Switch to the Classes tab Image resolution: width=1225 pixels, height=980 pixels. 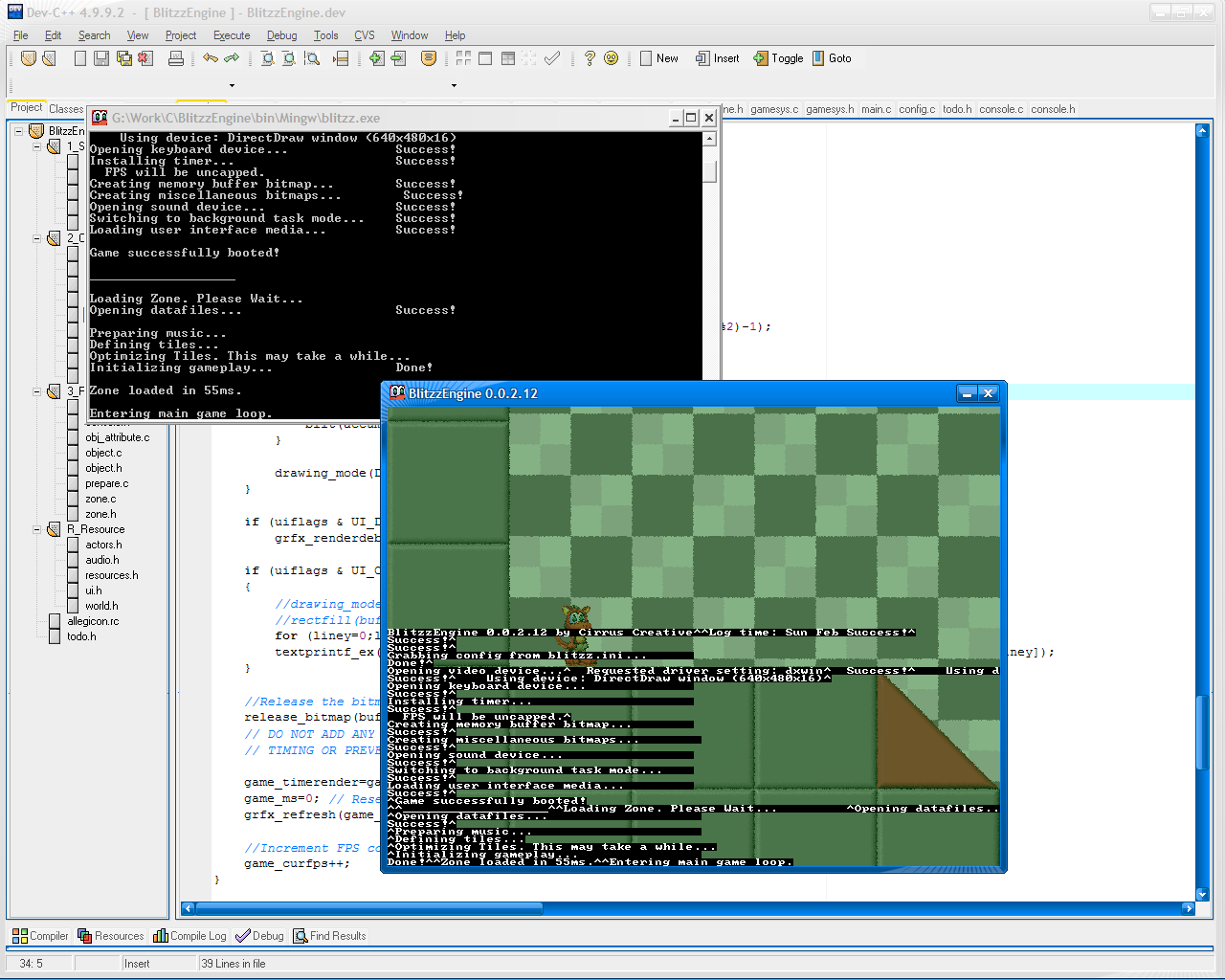(66, 109)
